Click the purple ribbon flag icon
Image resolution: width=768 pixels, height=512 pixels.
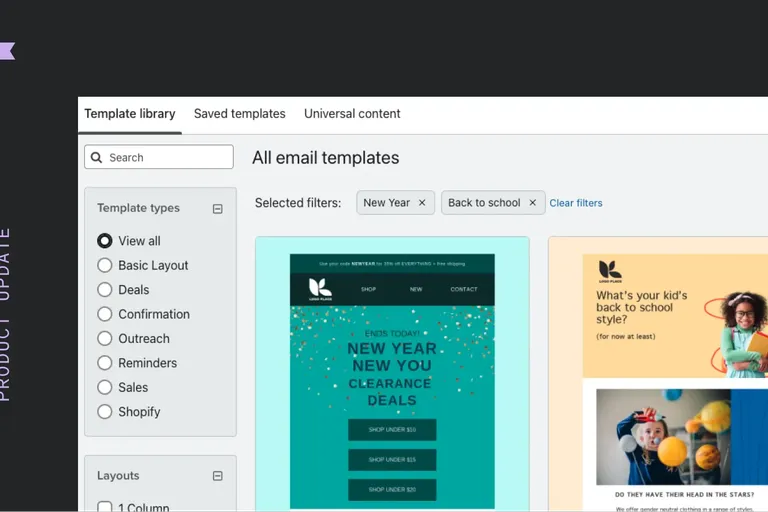point(7,51)
